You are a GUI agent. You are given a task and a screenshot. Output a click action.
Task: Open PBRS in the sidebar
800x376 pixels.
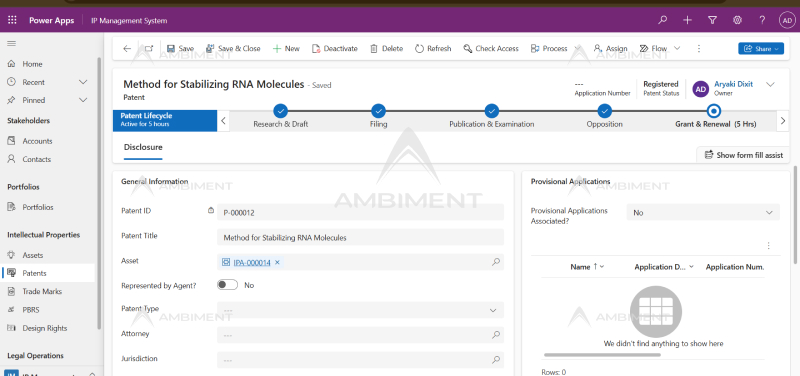[x=31, y=310]
